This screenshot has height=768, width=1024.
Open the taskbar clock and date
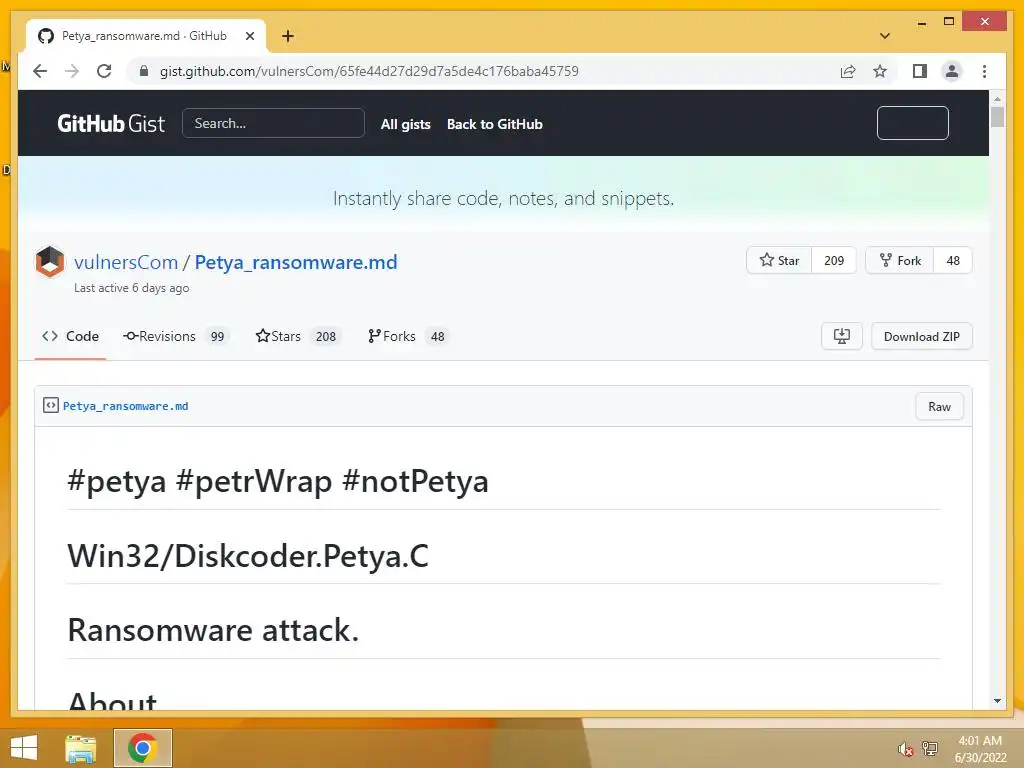(x=980, y=749)
